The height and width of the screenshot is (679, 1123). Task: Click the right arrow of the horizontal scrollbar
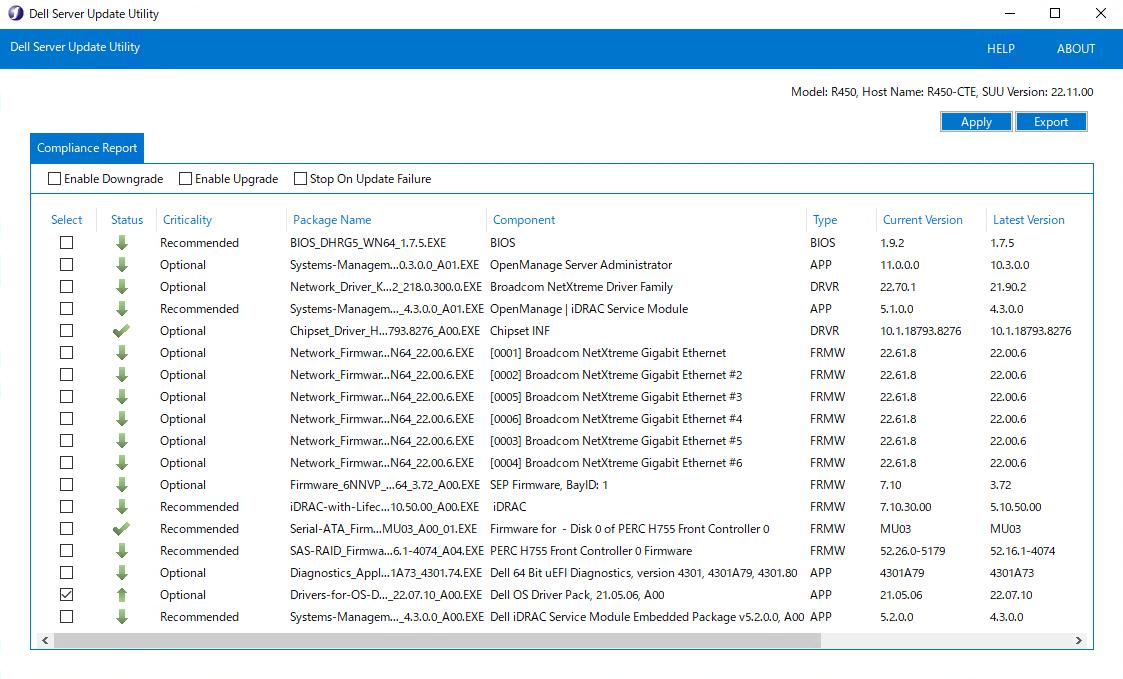1079,640
